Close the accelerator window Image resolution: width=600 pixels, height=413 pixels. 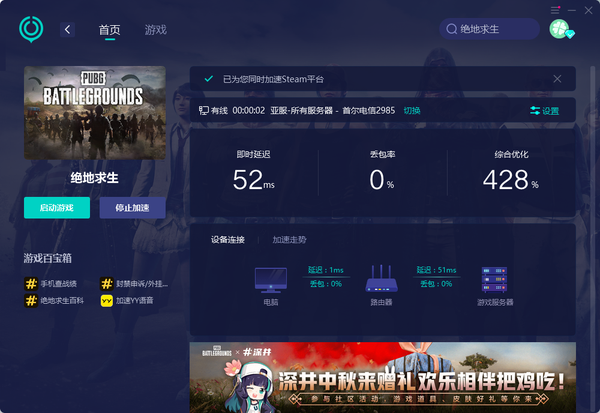coord(589,10)
